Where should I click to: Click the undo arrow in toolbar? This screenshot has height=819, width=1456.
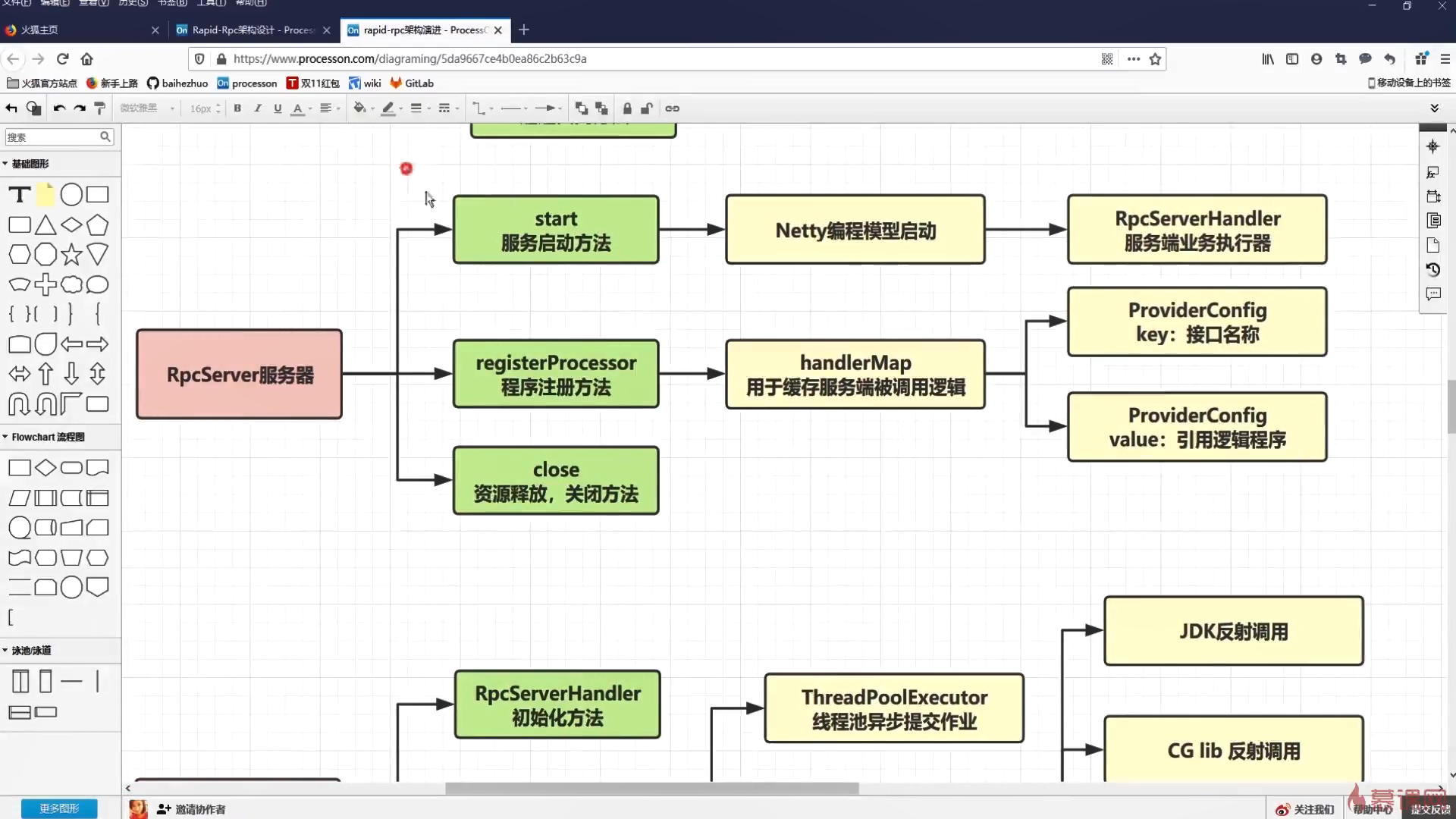(59, 108)
